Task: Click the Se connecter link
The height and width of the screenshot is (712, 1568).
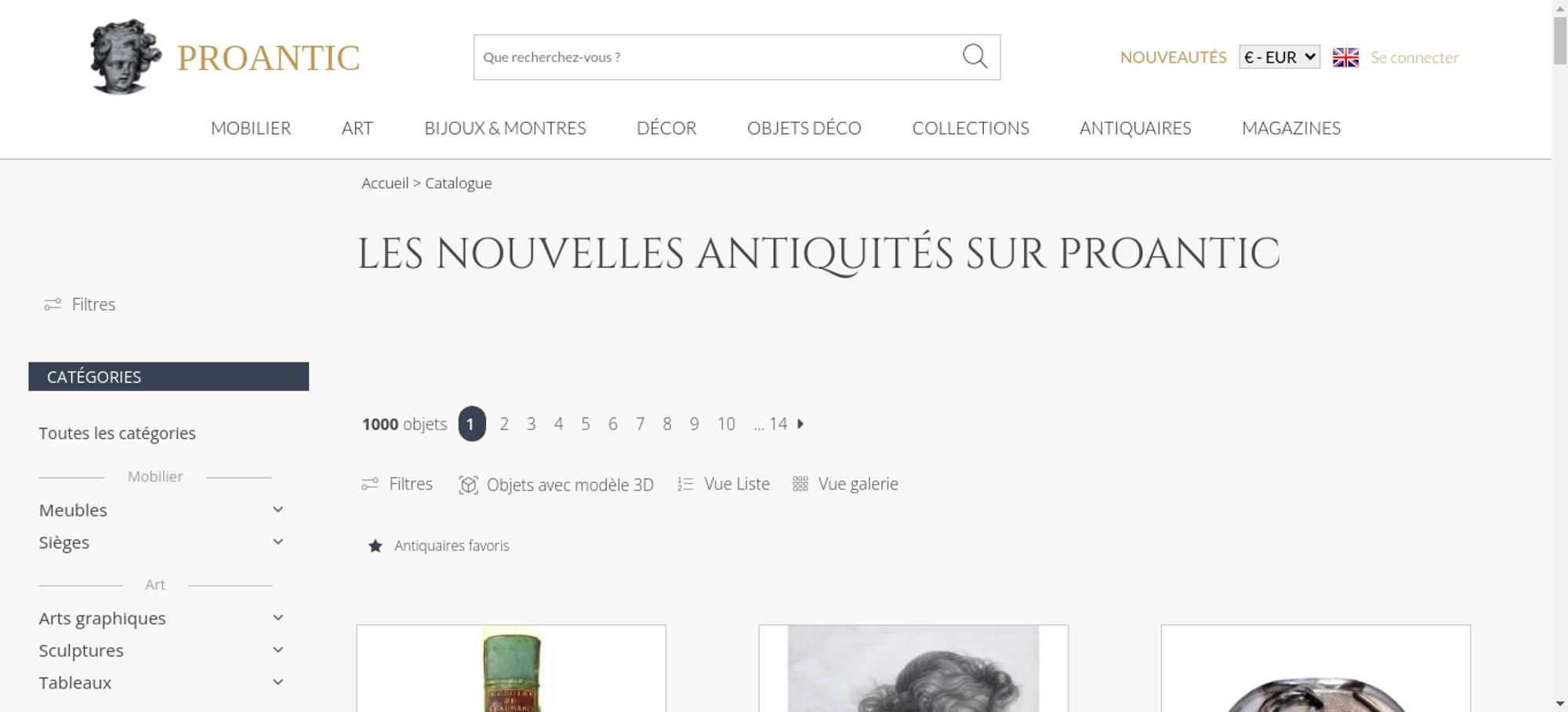Action: tap(1414, 57)
